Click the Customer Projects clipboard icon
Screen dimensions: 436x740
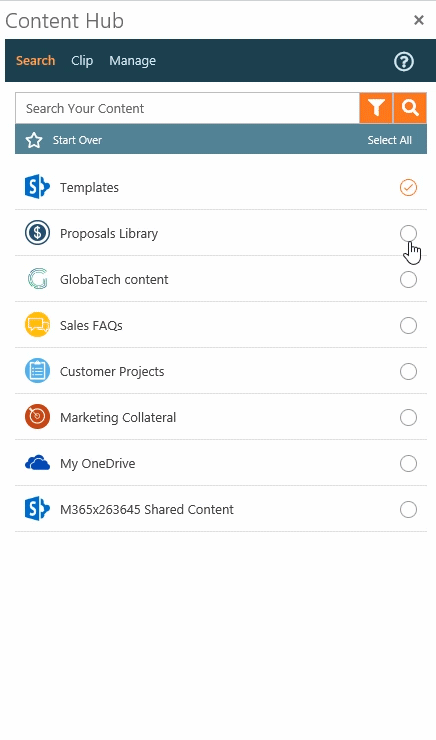point(37,371)
